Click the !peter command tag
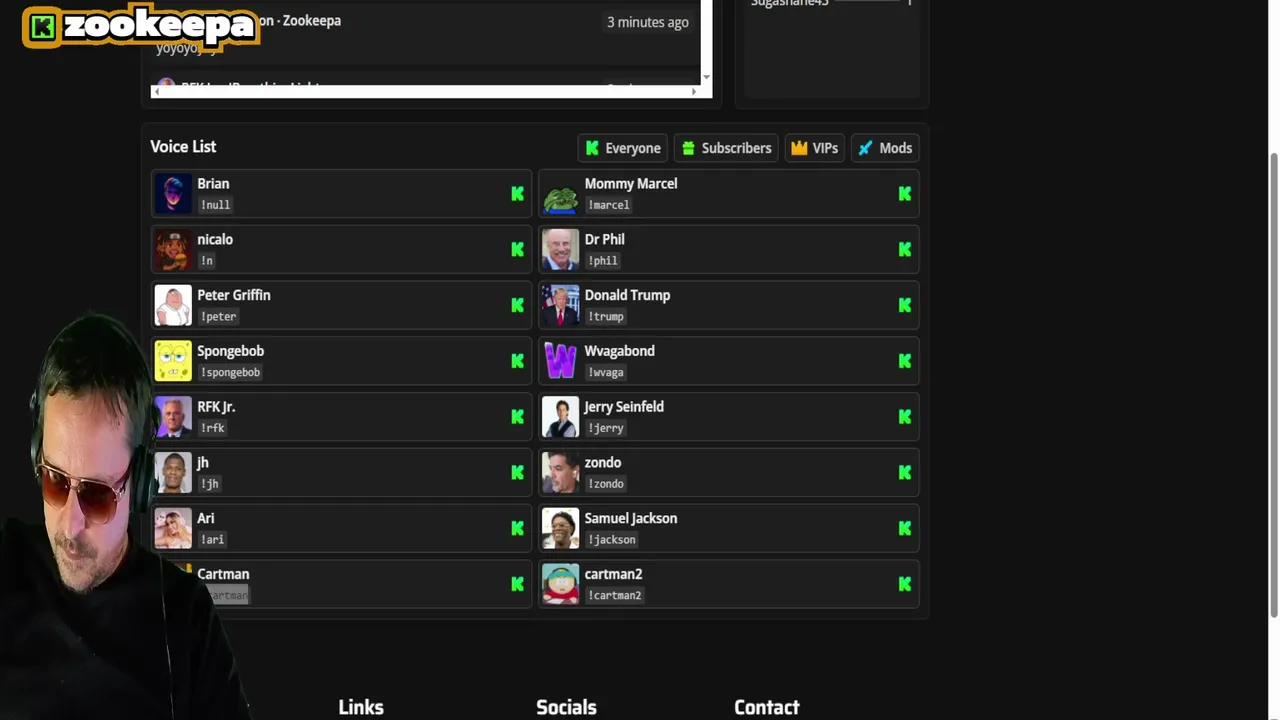Screen dimensions: 1280x720 click(x=218, y=316)
